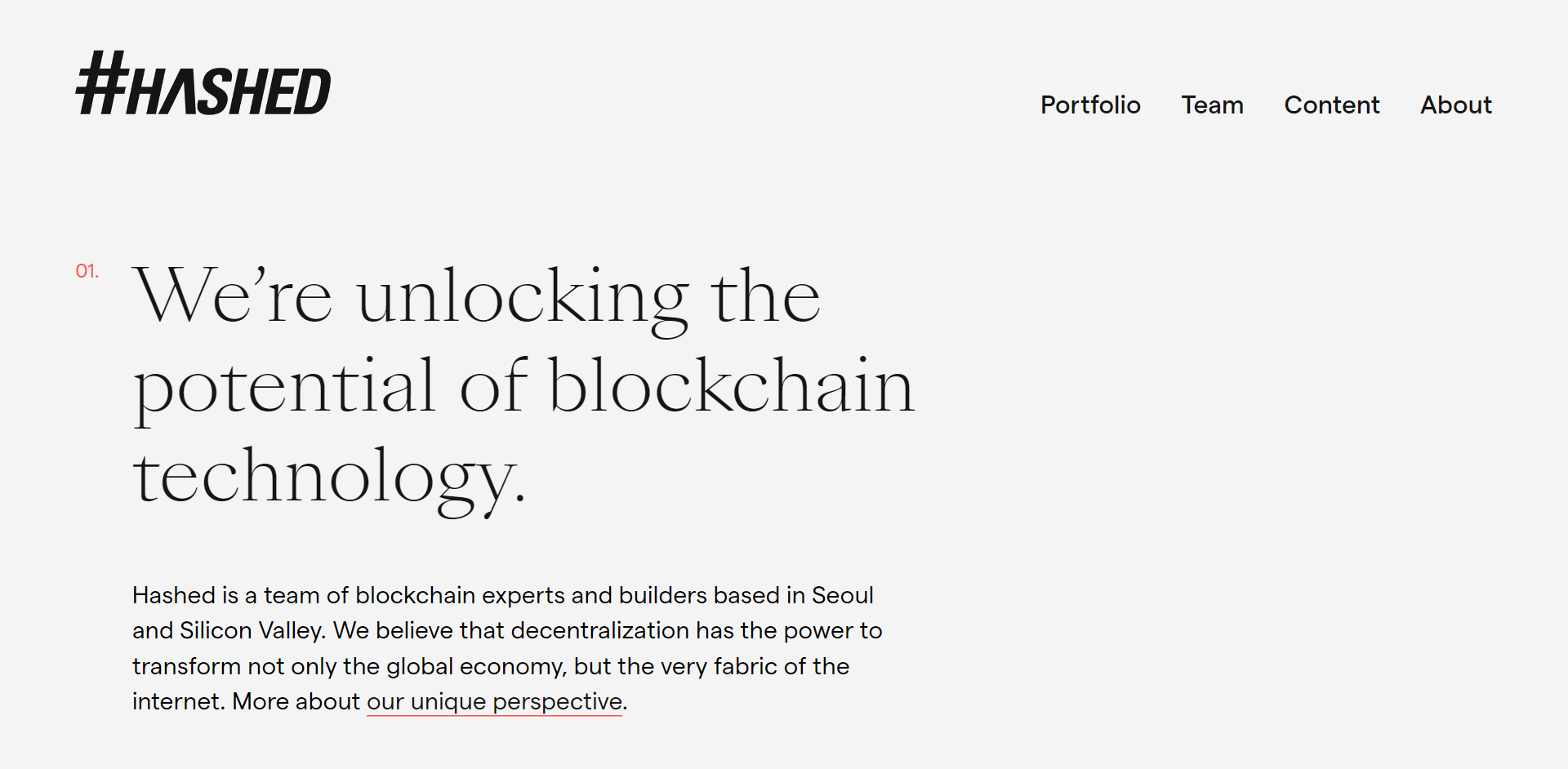Click the hash symbol in the logo
This screenshot has width=1568, height=769.
pyautogui.click(x=102, y=82)
